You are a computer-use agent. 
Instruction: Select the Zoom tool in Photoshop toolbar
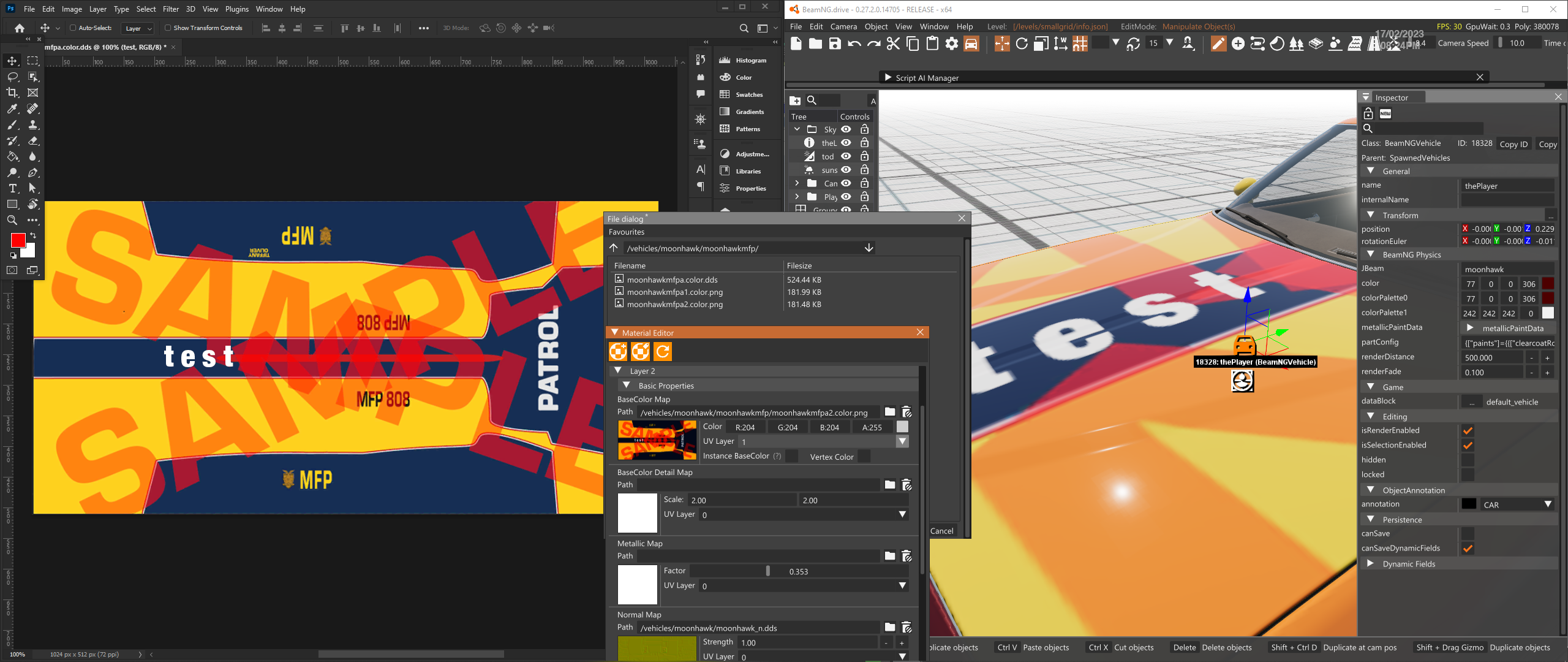tap(12, 220)
